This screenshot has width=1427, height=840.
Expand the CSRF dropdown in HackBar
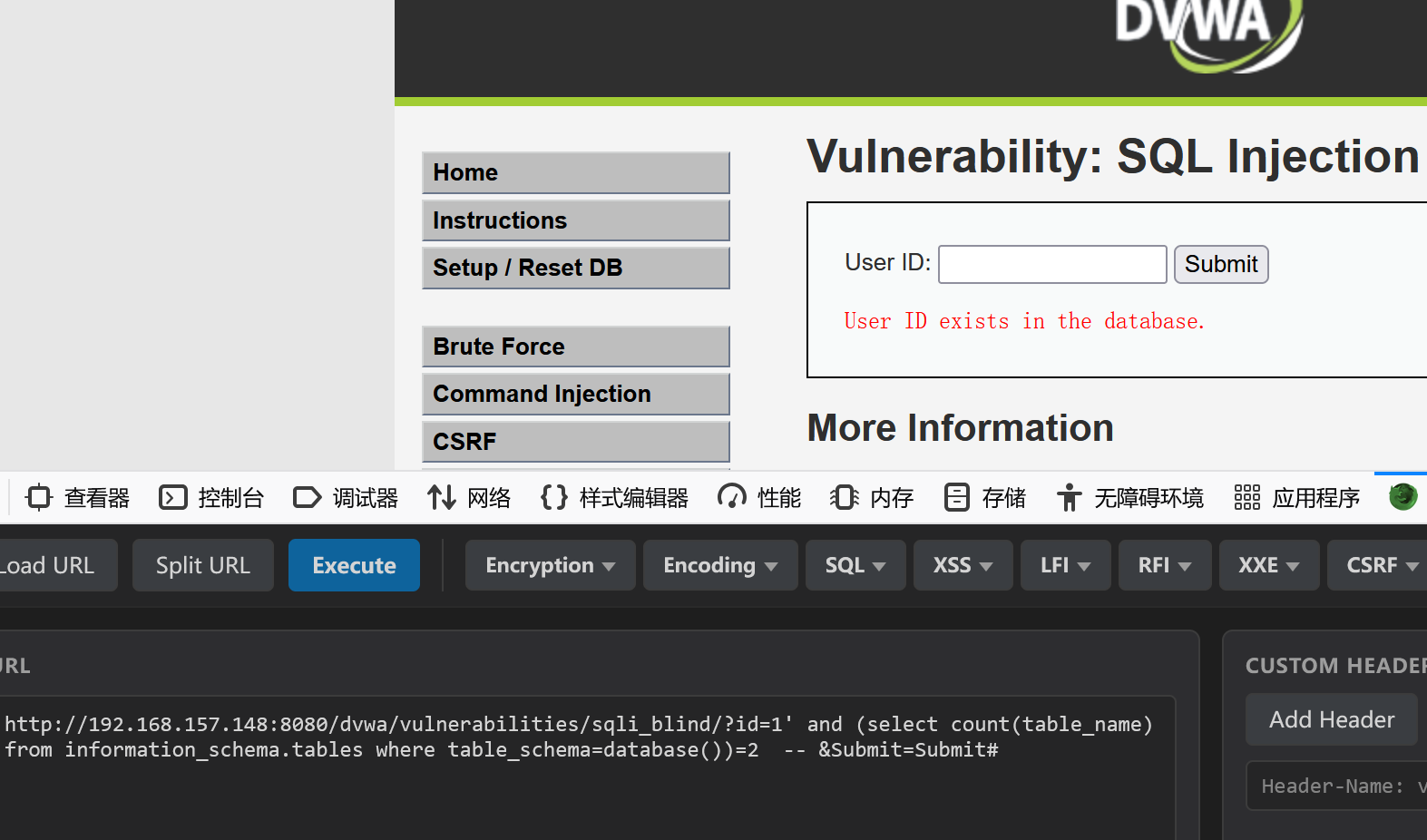tap(1377, 565)
